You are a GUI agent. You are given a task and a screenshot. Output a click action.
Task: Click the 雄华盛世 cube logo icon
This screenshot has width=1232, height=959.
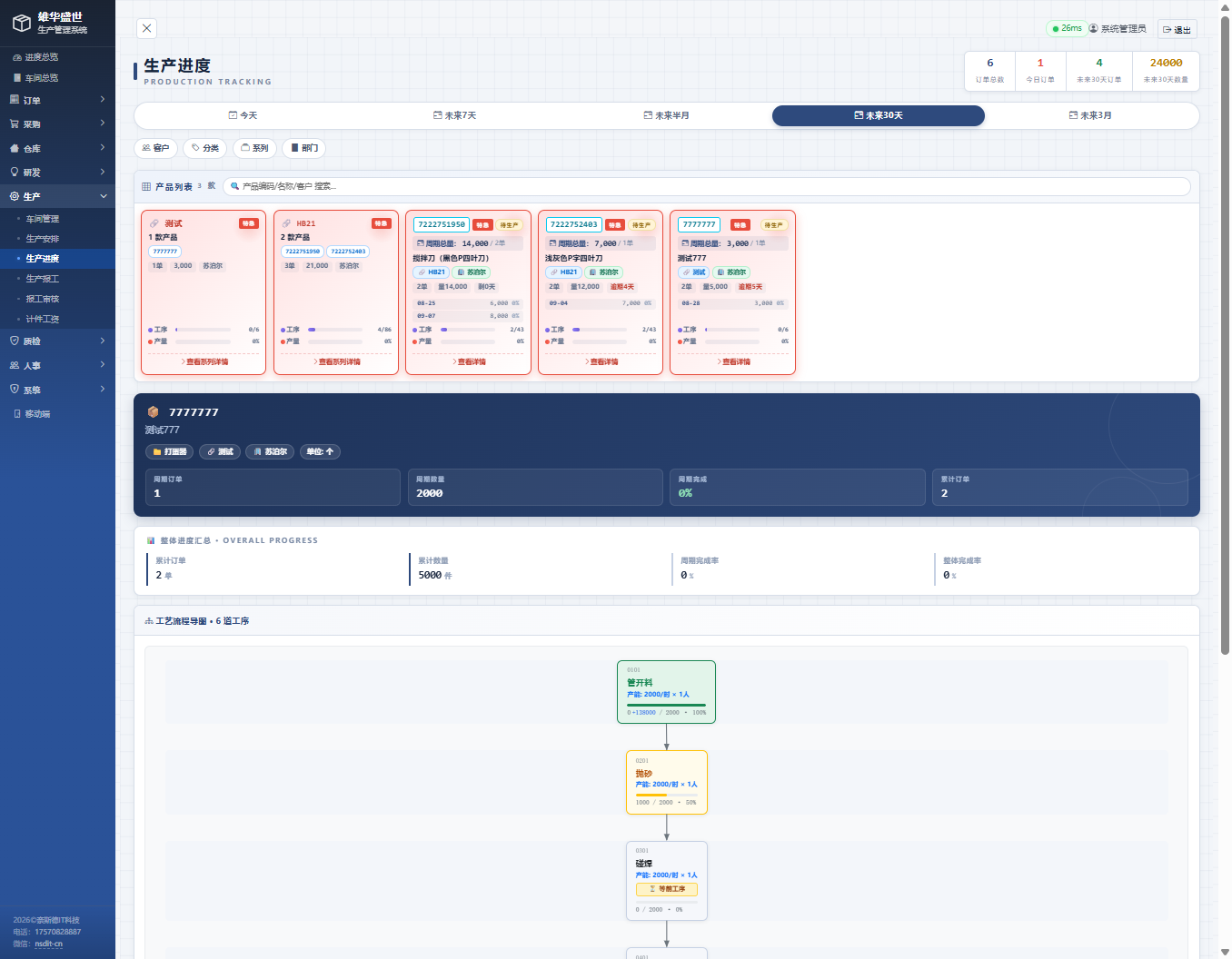[x=21, y=23]
